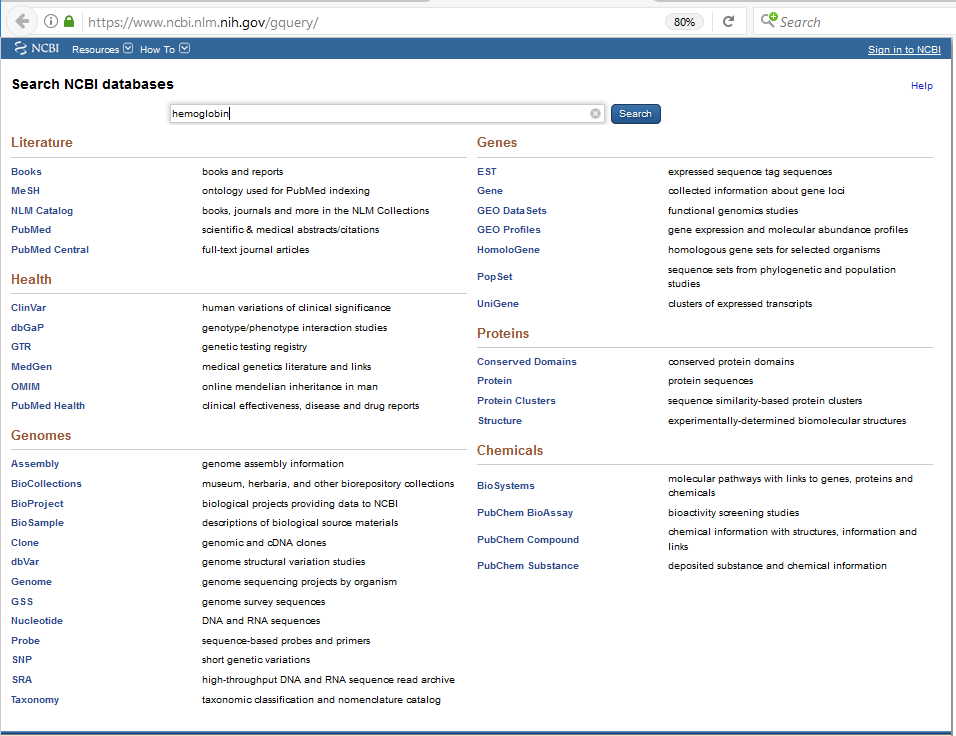Click in the hemoglobin search input field
The height and width of the screenshot is (736, 956).
(380, 114)
